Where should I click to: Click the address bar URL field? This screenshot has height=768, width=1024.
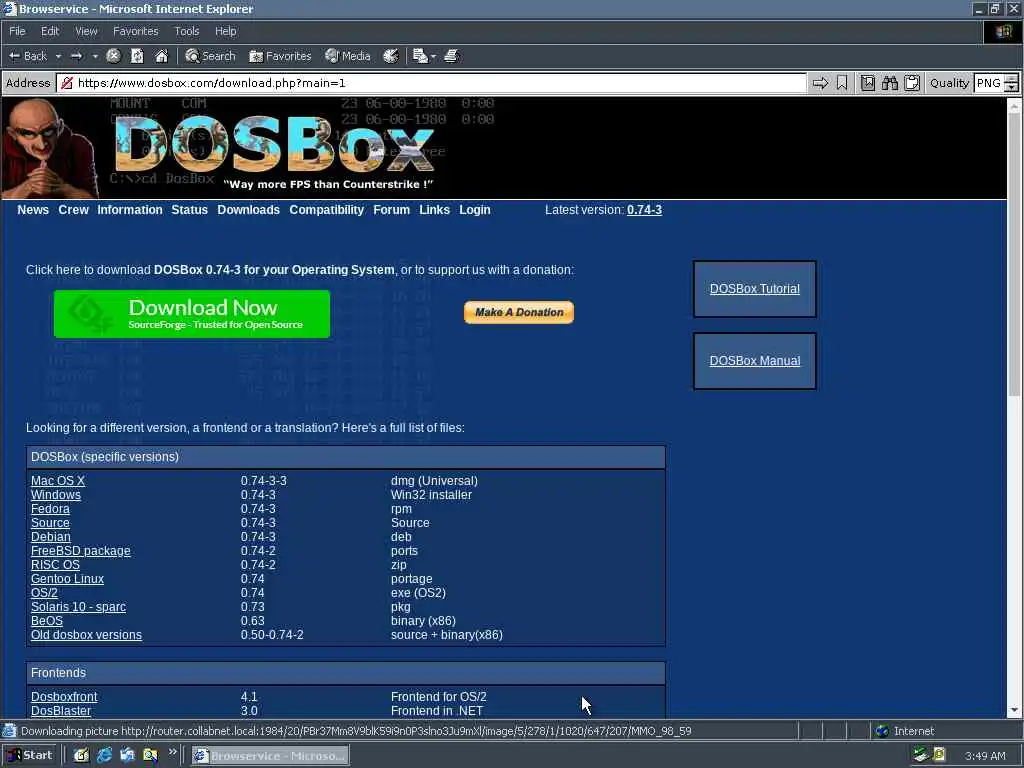[432, 83]
